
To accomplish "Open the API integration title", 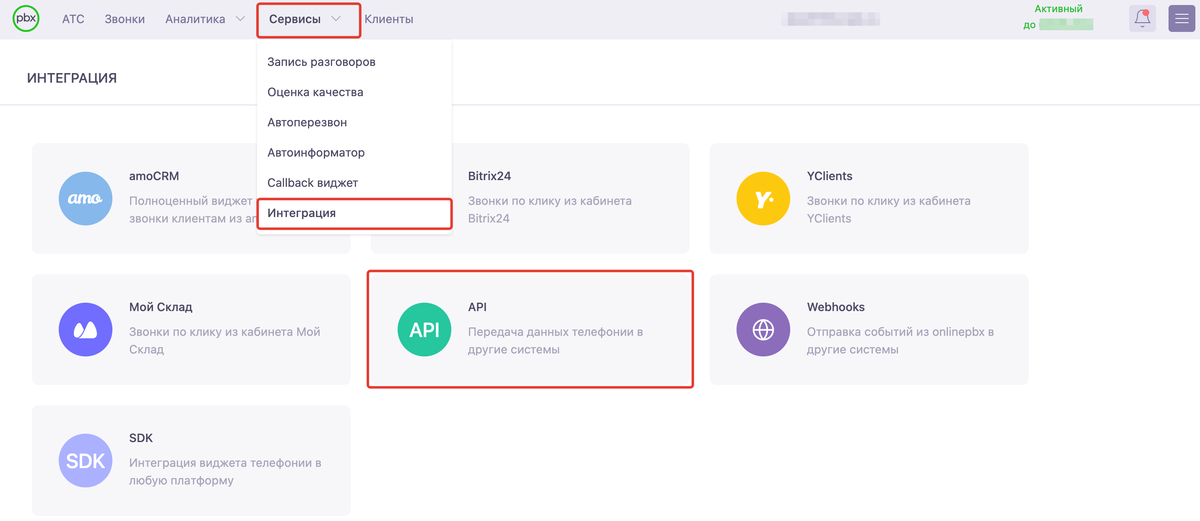I will [477, 307].
